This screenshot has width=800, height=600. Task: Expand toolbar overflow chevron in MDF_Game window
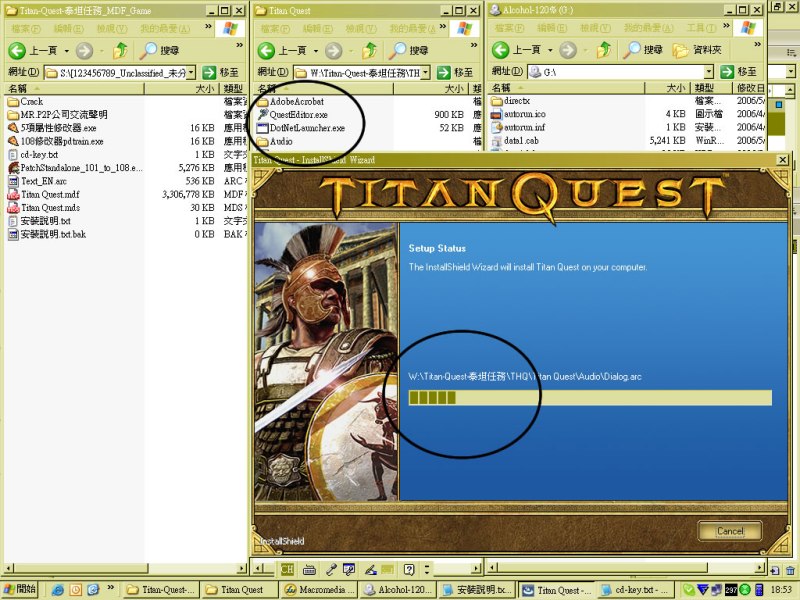click(x=239, y=45)
